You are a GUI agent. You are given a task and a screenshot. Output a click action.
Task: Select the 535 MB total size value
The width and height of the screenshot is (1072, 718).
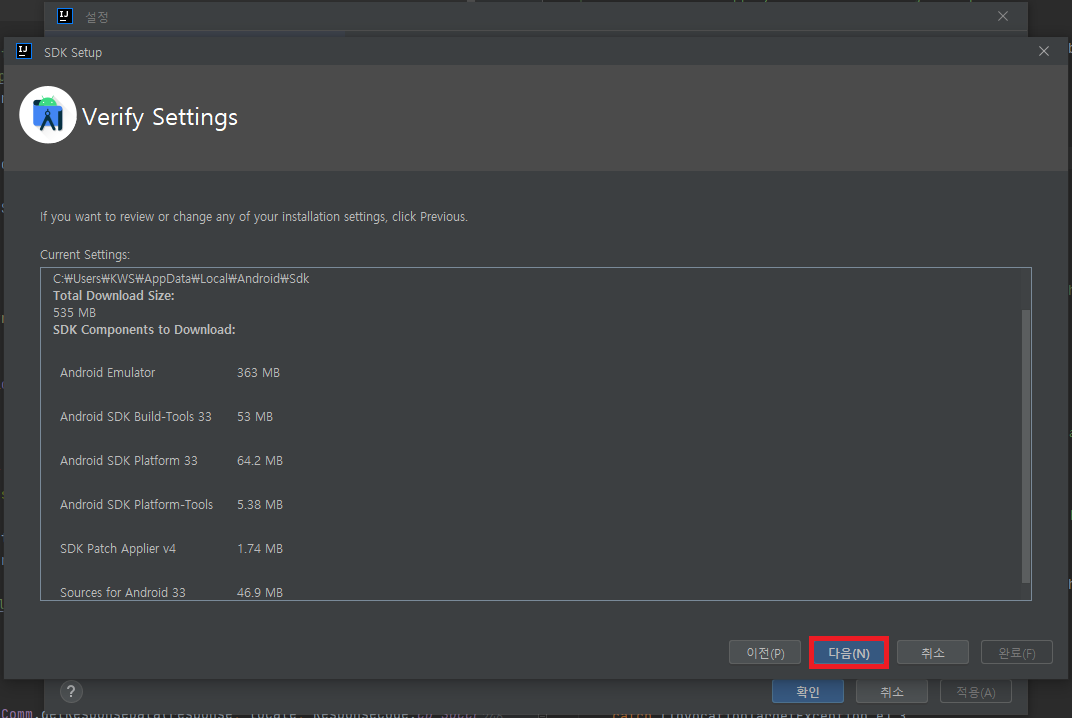(x=75, y=313)
